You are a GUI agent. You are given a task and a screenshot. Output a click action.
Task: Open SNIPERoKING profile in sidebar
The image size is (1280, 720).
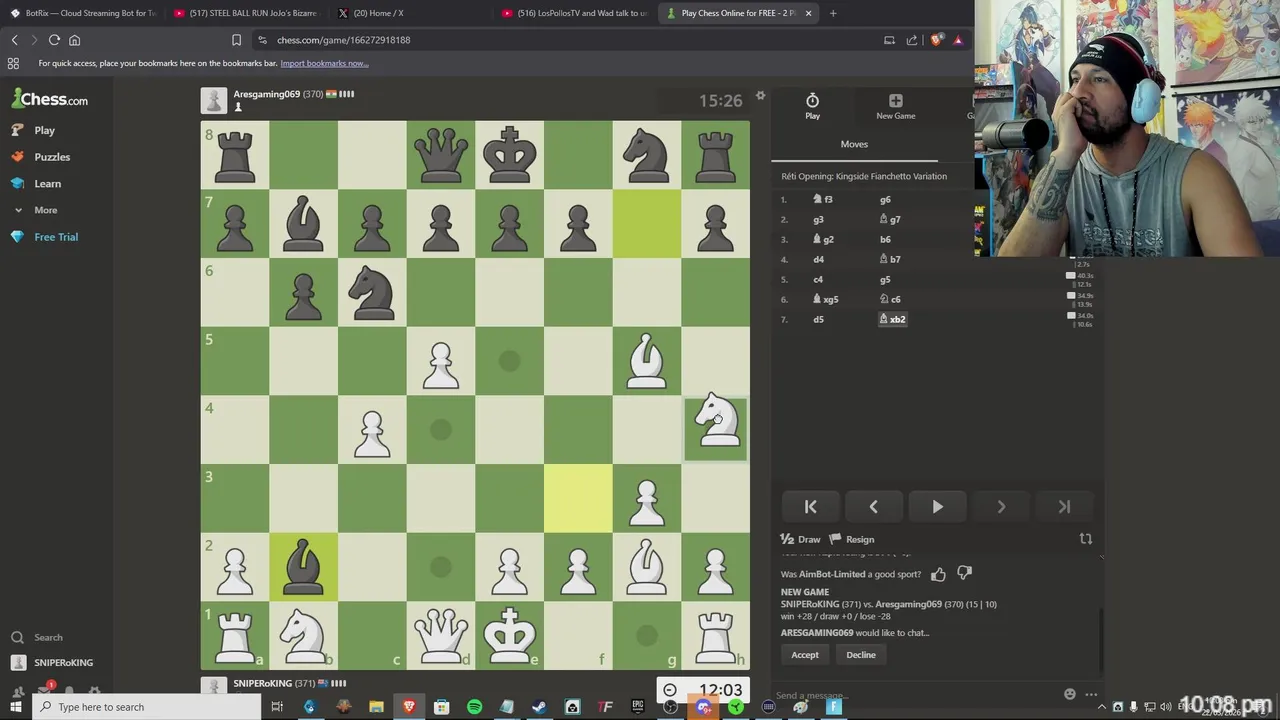coord(52,662)
